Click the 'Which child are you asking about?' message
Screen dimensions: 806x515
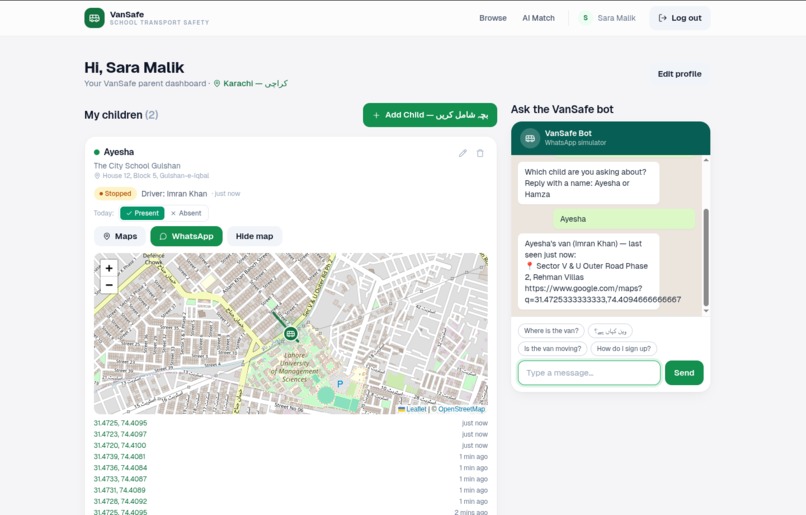(588, 183)
